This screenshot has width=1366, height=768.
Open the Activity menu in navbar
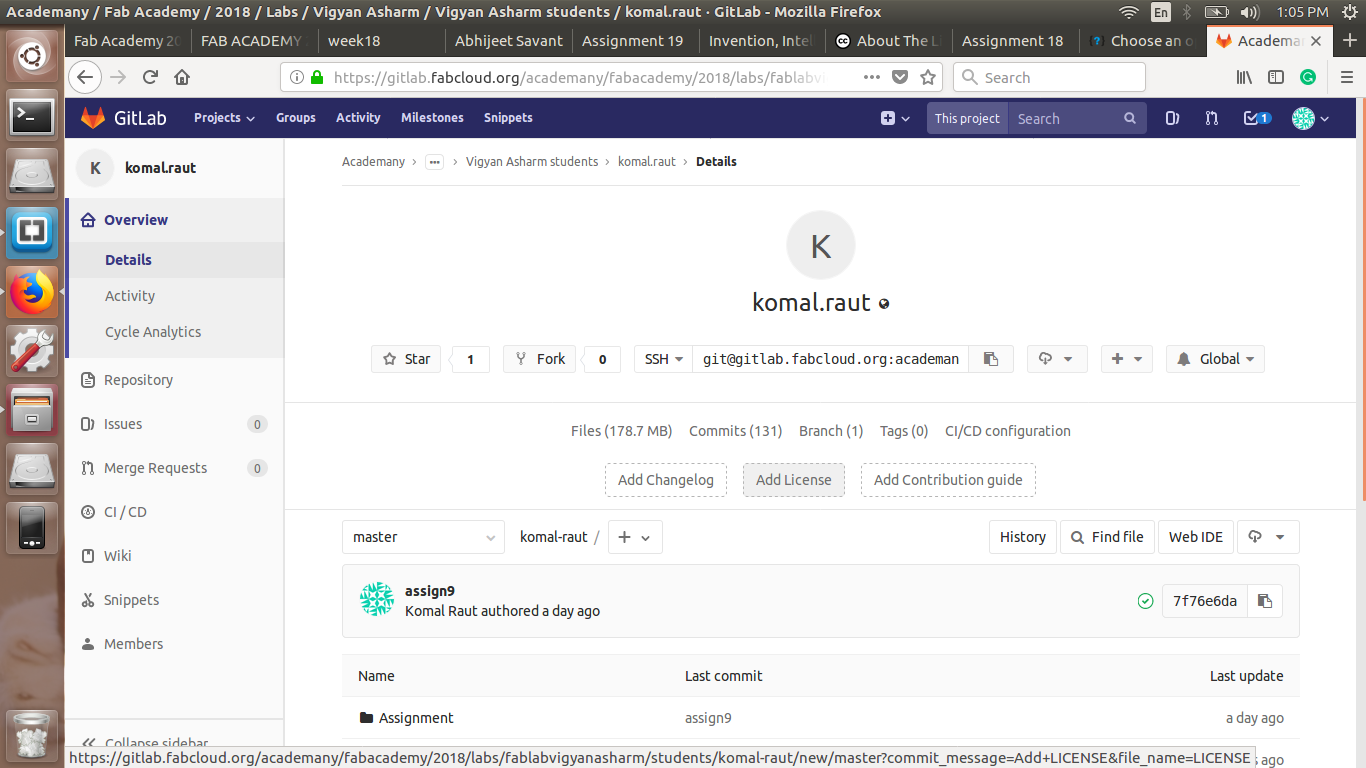pos(358,118)
